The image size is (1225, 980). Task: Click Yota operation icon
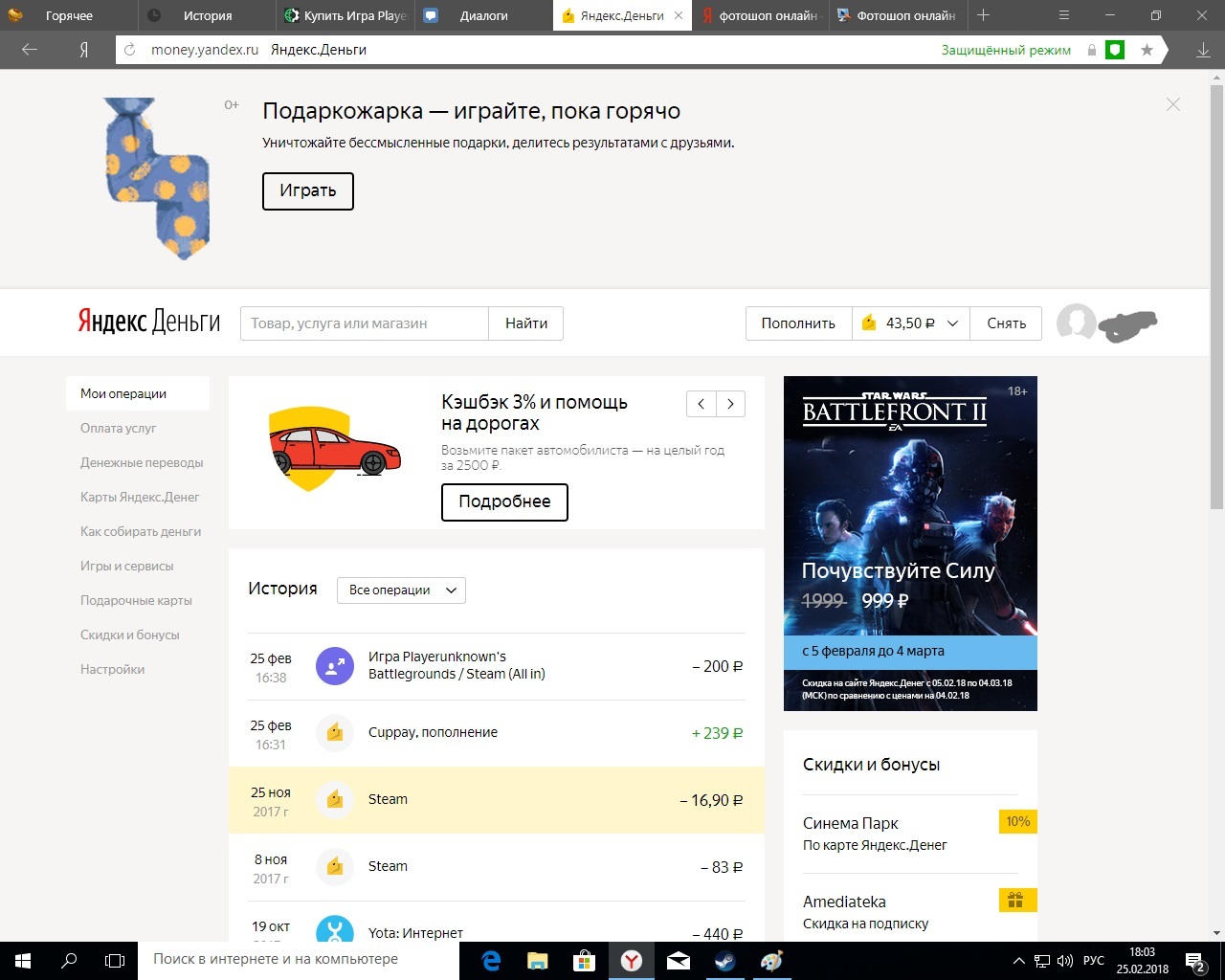pyautogui.click(x=335, y=929)
